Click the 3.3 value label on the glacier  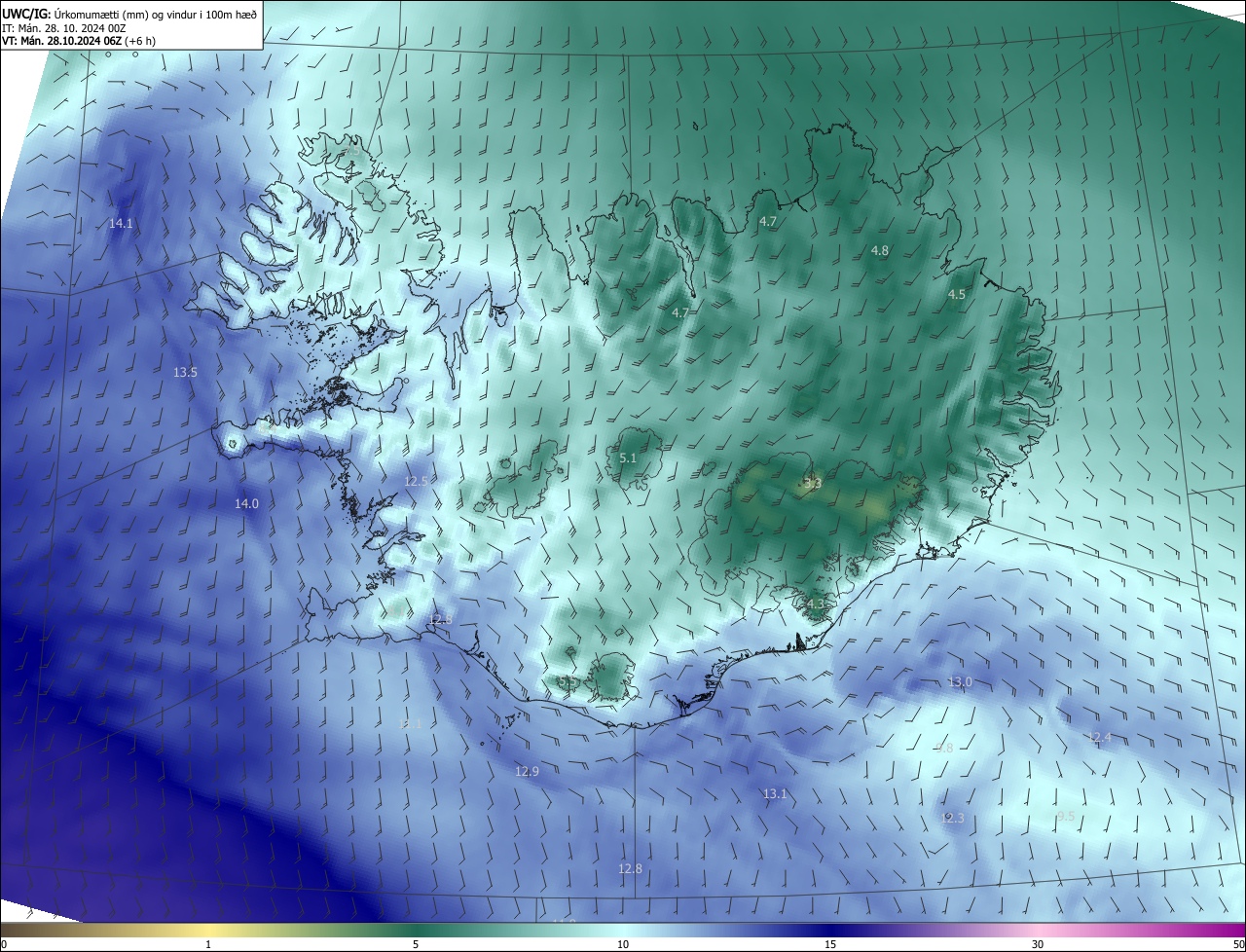click(813, 484)
